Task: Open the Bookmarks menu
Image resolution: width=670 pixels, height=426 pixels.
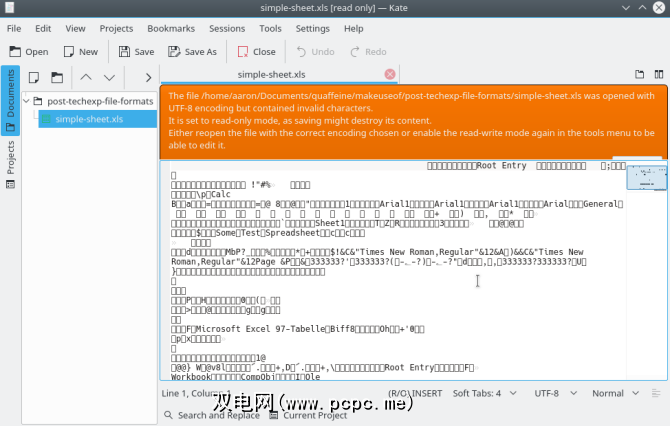Action: (x=171, y=29)
